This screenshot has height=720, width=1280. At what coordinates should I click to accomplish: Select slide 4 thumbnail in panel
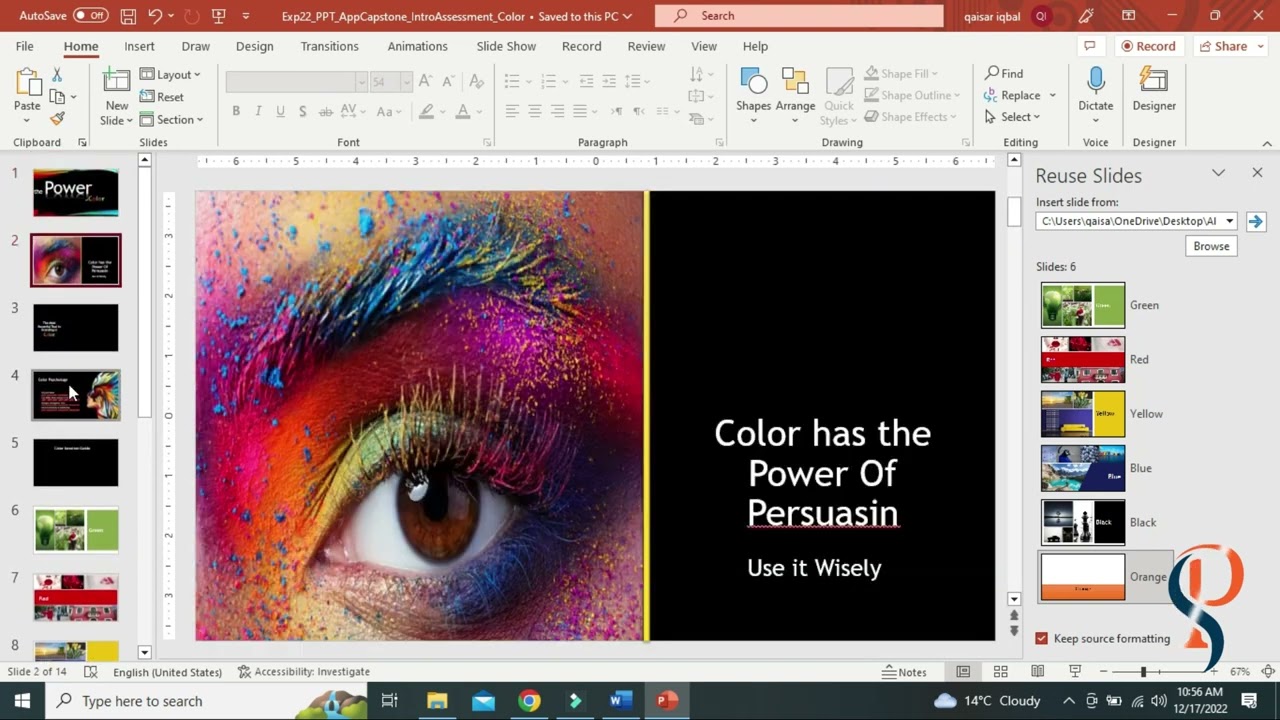[x=76, y=395]
